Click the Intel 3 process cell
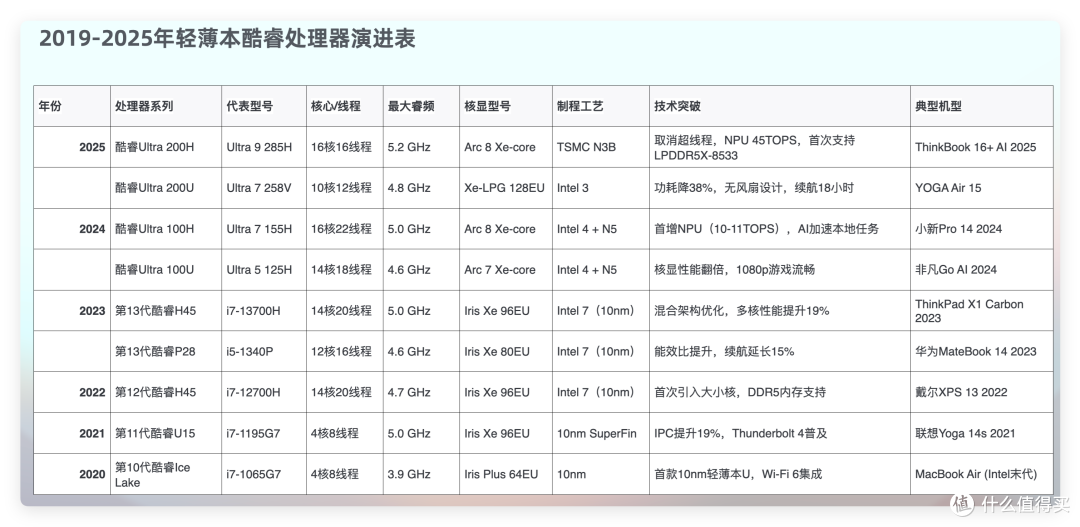1080x527 pixels. [601, 187]
